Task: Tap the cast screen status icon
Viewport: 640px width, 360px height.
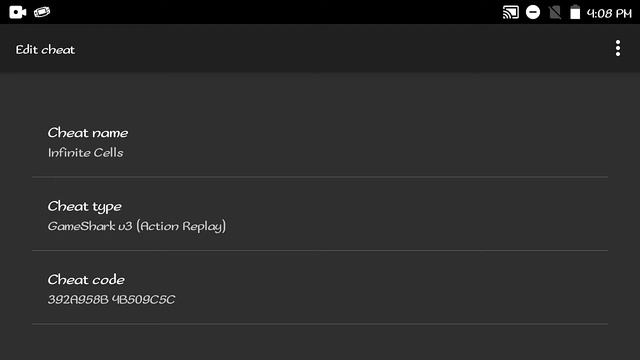Action: [x=510, y=12]
